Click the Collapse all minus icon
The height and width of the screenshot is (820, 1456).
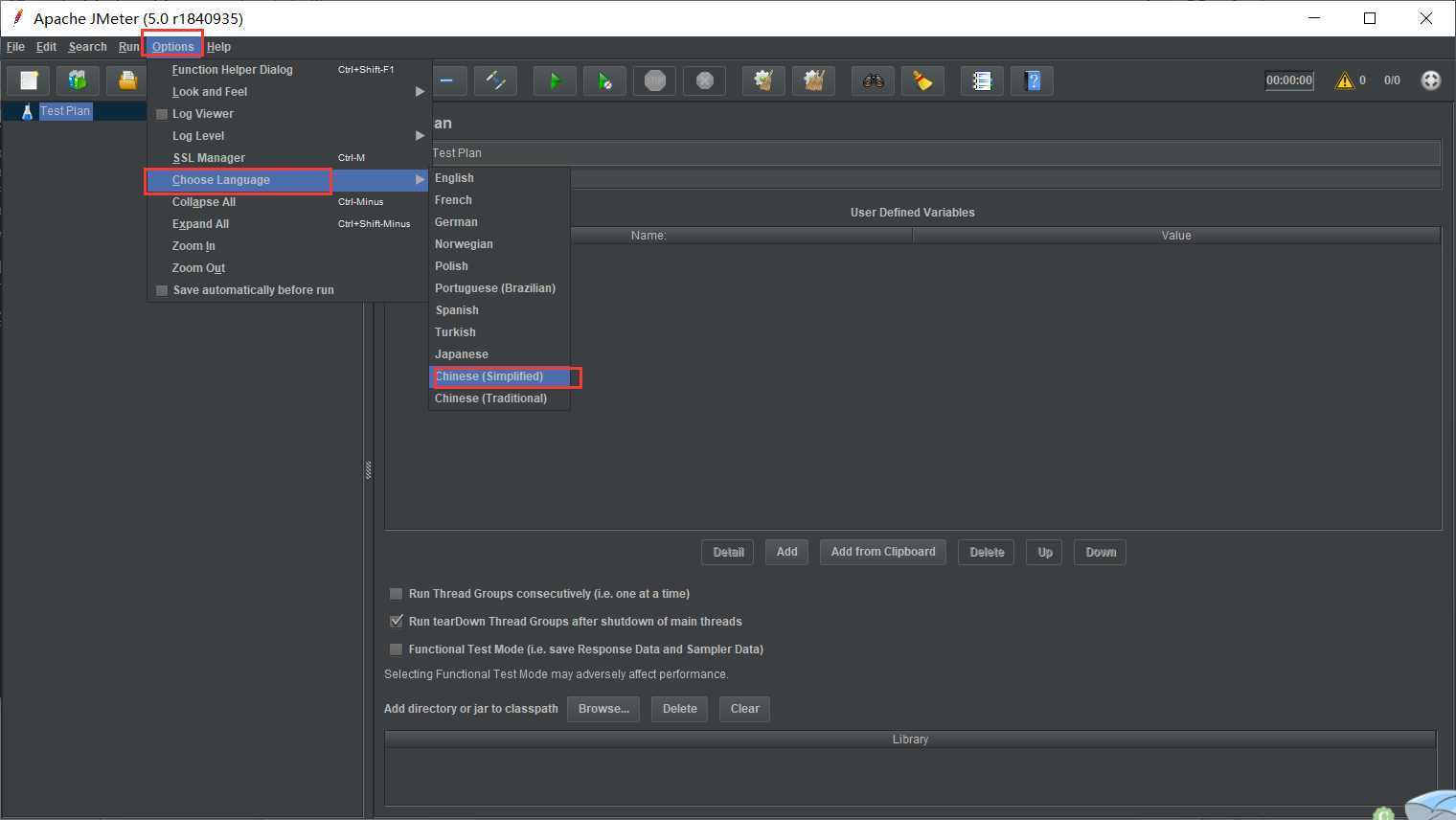(446, 80)
